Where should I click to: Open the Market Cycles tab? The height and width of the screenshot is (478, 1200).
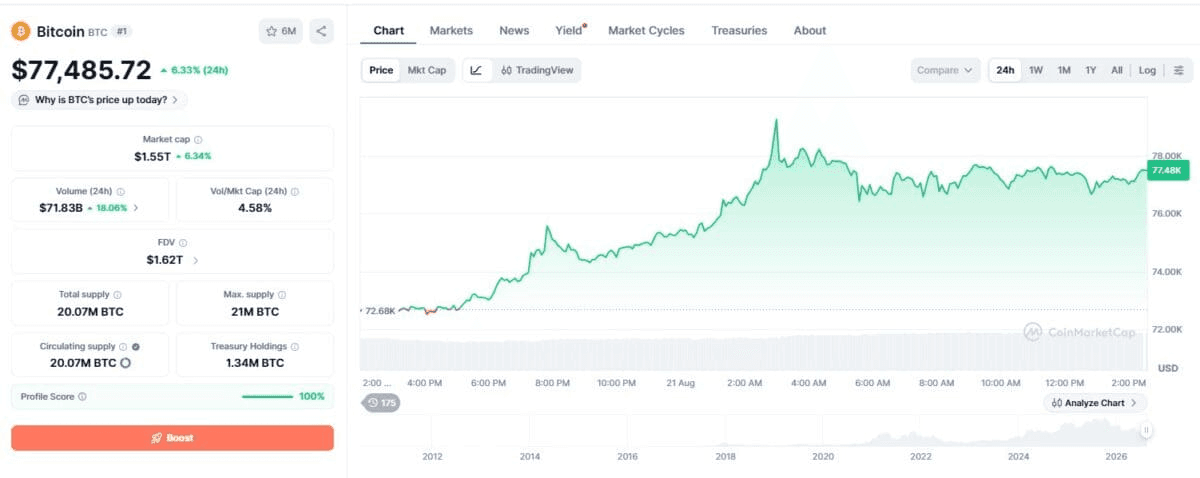point(646,30)
